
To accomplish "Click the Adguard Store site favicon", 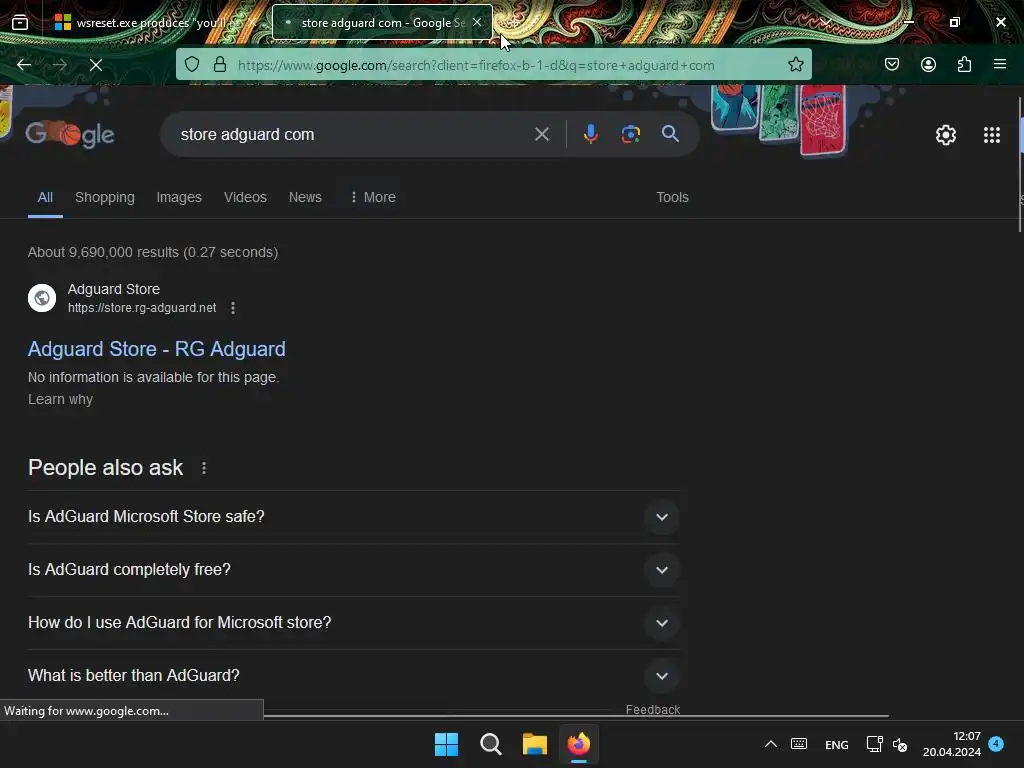I will point(42,298).
